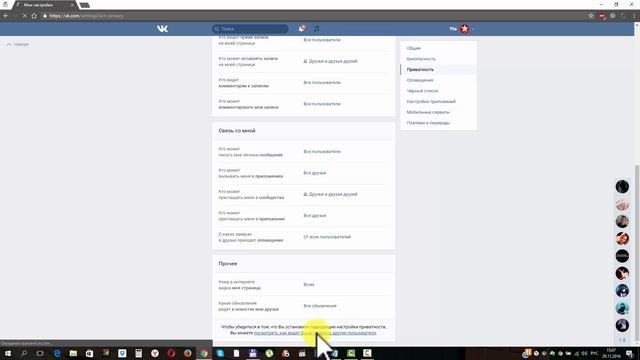
Task: Open the Camtasia green taskbar icon
Action: click(x=351, y=353)
